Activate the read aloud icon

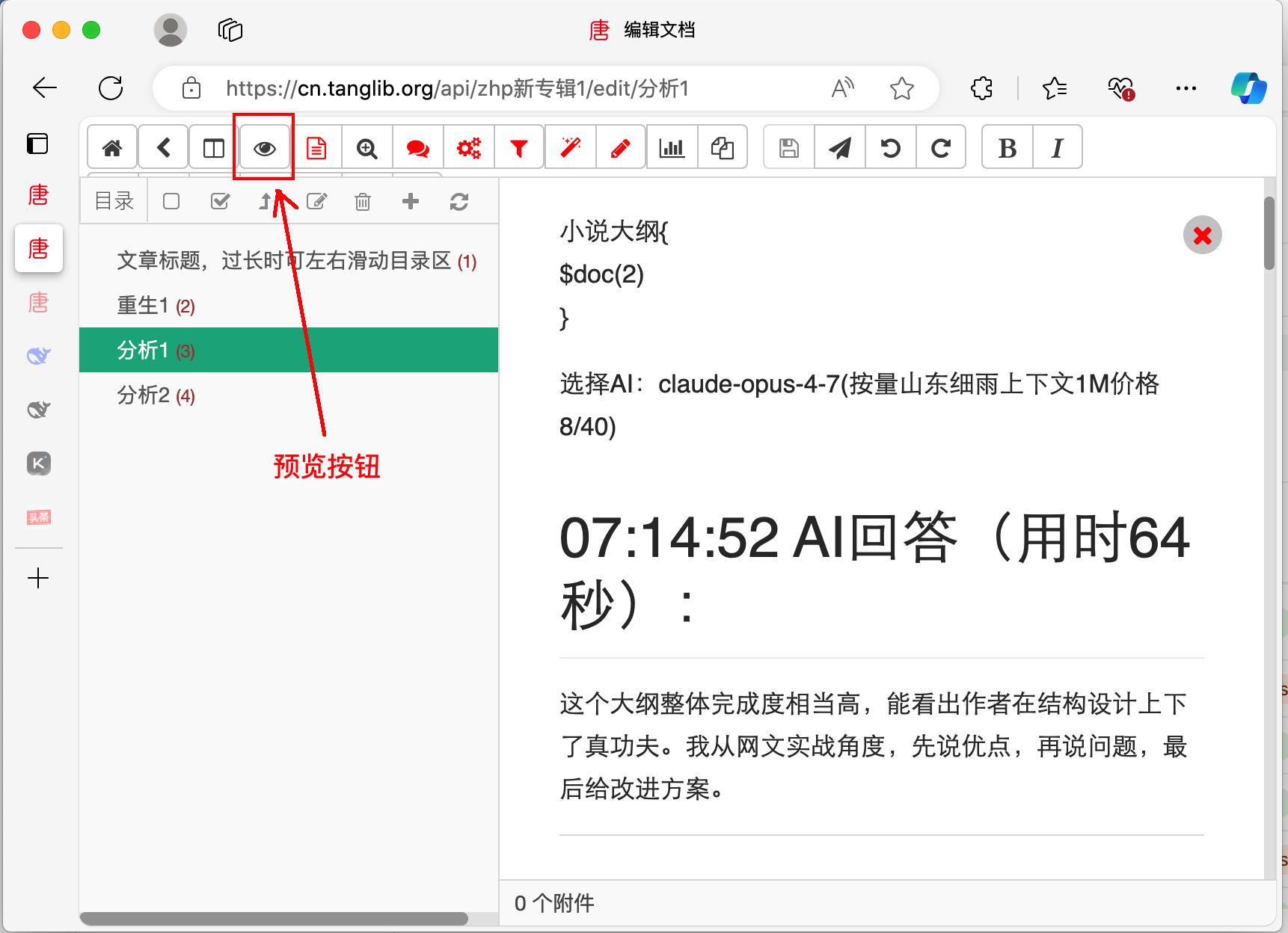(843, 88)
